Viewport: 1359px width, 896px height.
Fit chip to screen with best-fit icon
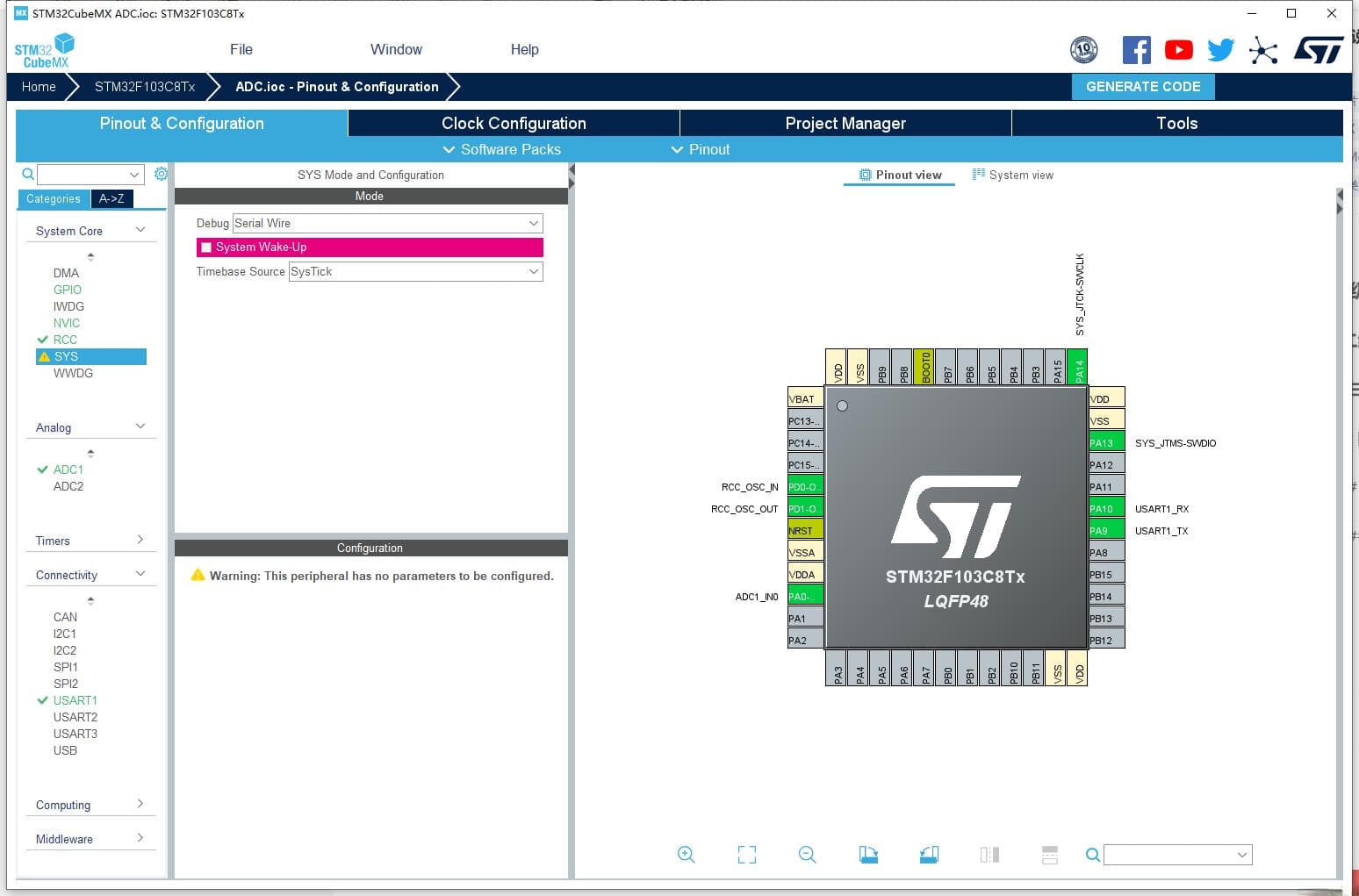(x=747, y=855)
